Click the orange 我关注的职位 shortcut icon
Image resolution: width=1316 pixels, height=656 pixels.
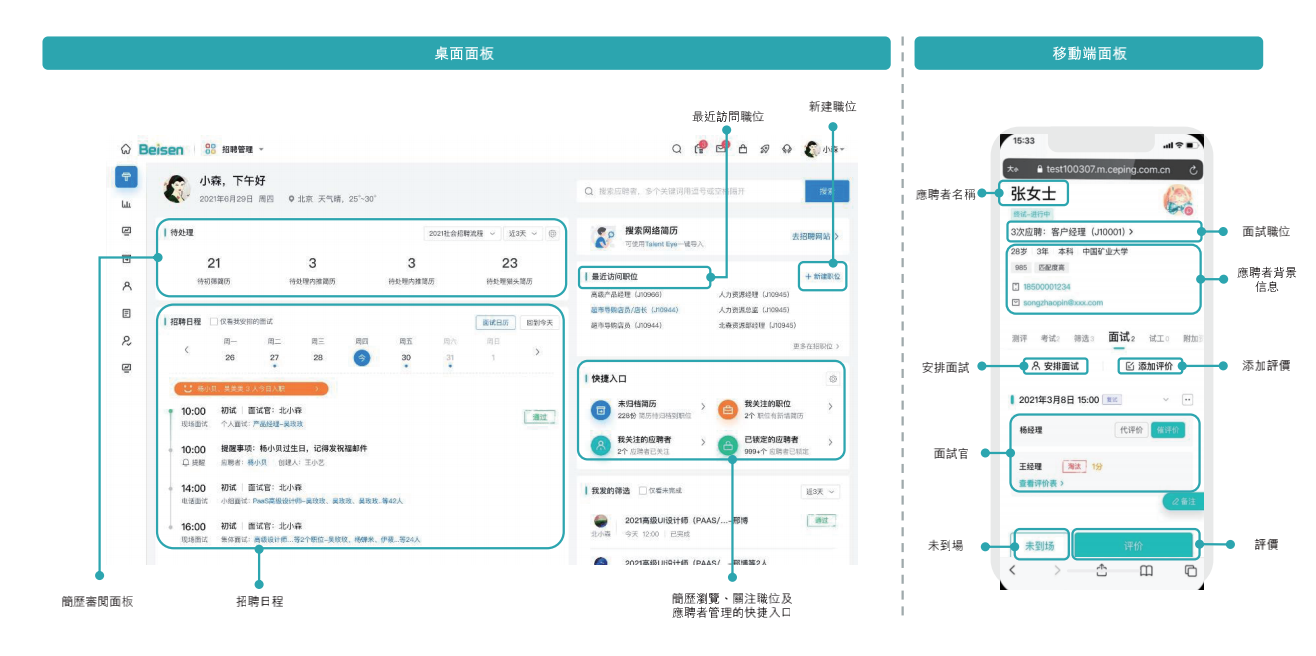point(728,410)
